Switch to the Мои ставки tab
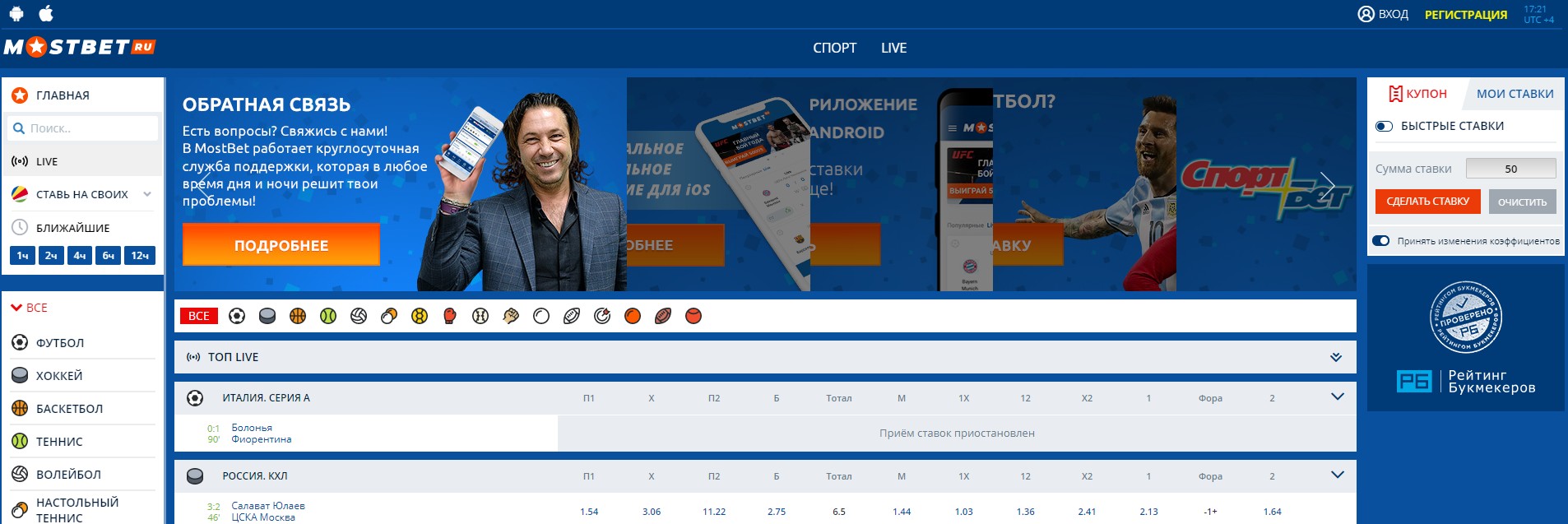Image resolution: width=1568 pixels, height=524 pixels. 1515,94
